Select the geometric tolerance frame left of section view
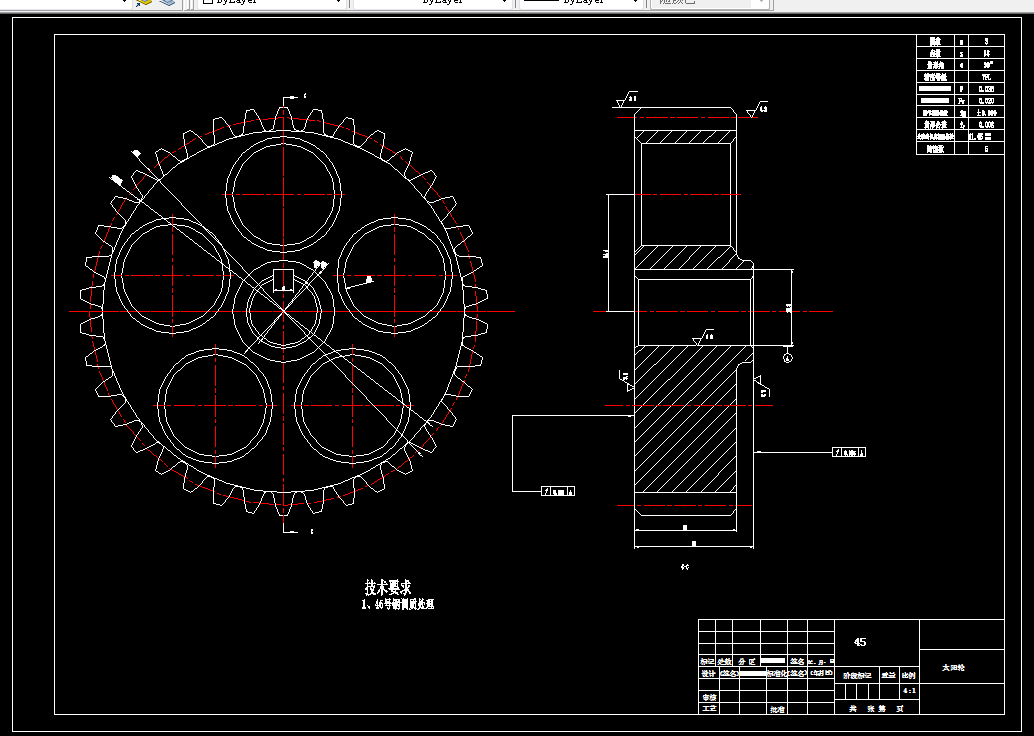The width and height of the screenshot is (1034, 736). [558, 491]
